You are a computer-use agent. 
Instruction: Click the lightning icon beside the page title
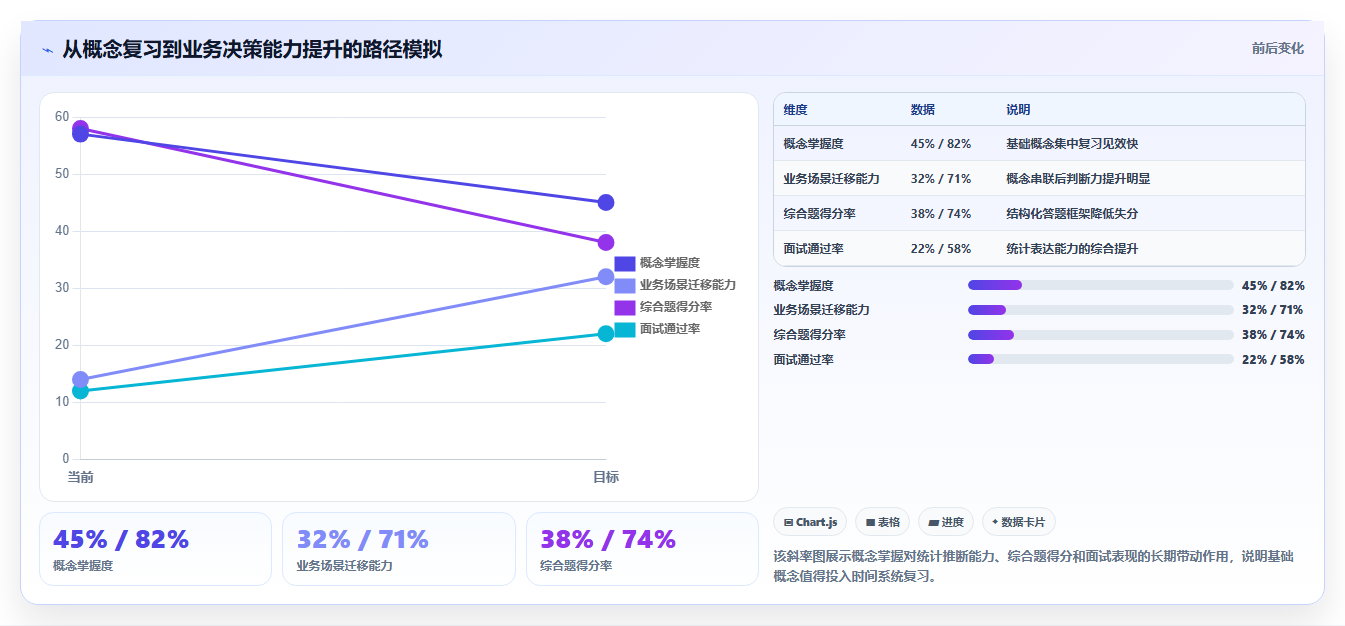click(x=47, y=49)
